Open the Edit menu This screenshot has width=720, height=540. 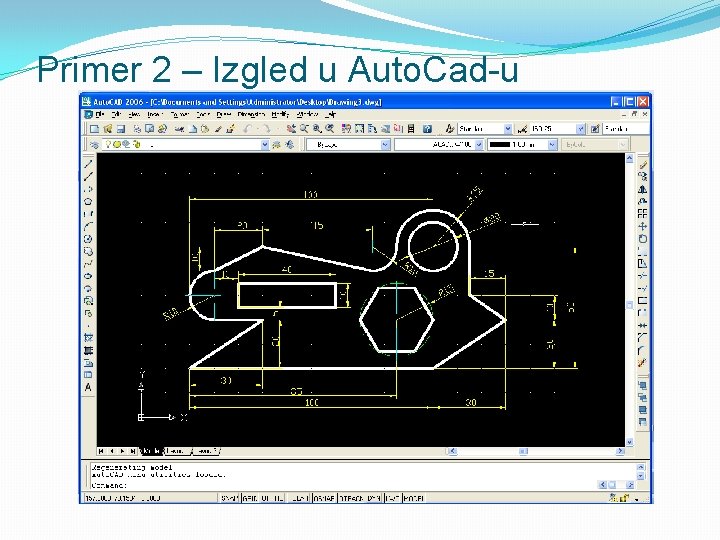(117, 114)
